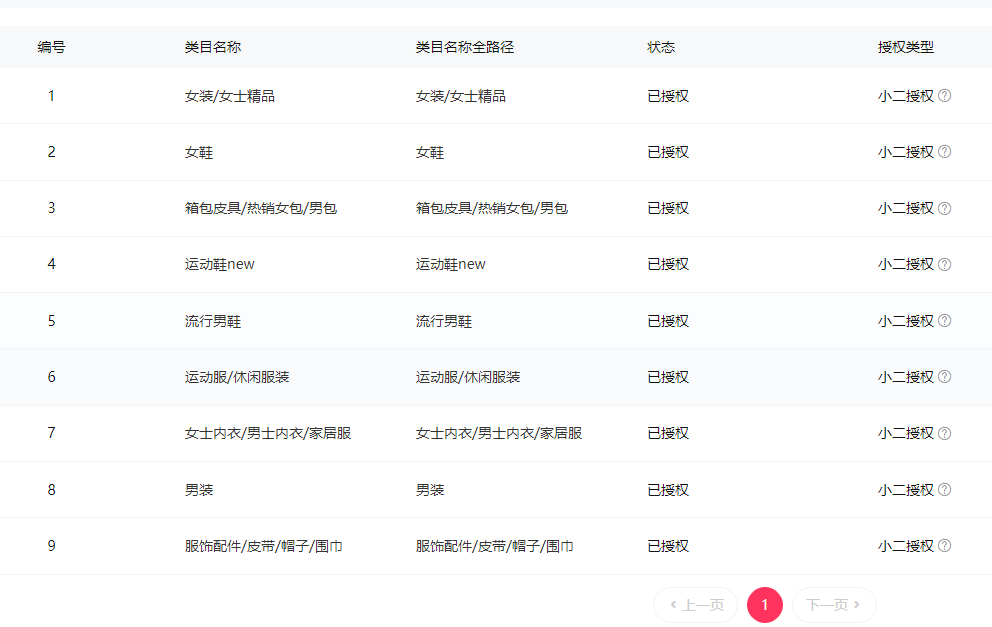Select page number 1 in pagination
The height and width of the screenshot is (627, 992).
[x=765, y=605]
